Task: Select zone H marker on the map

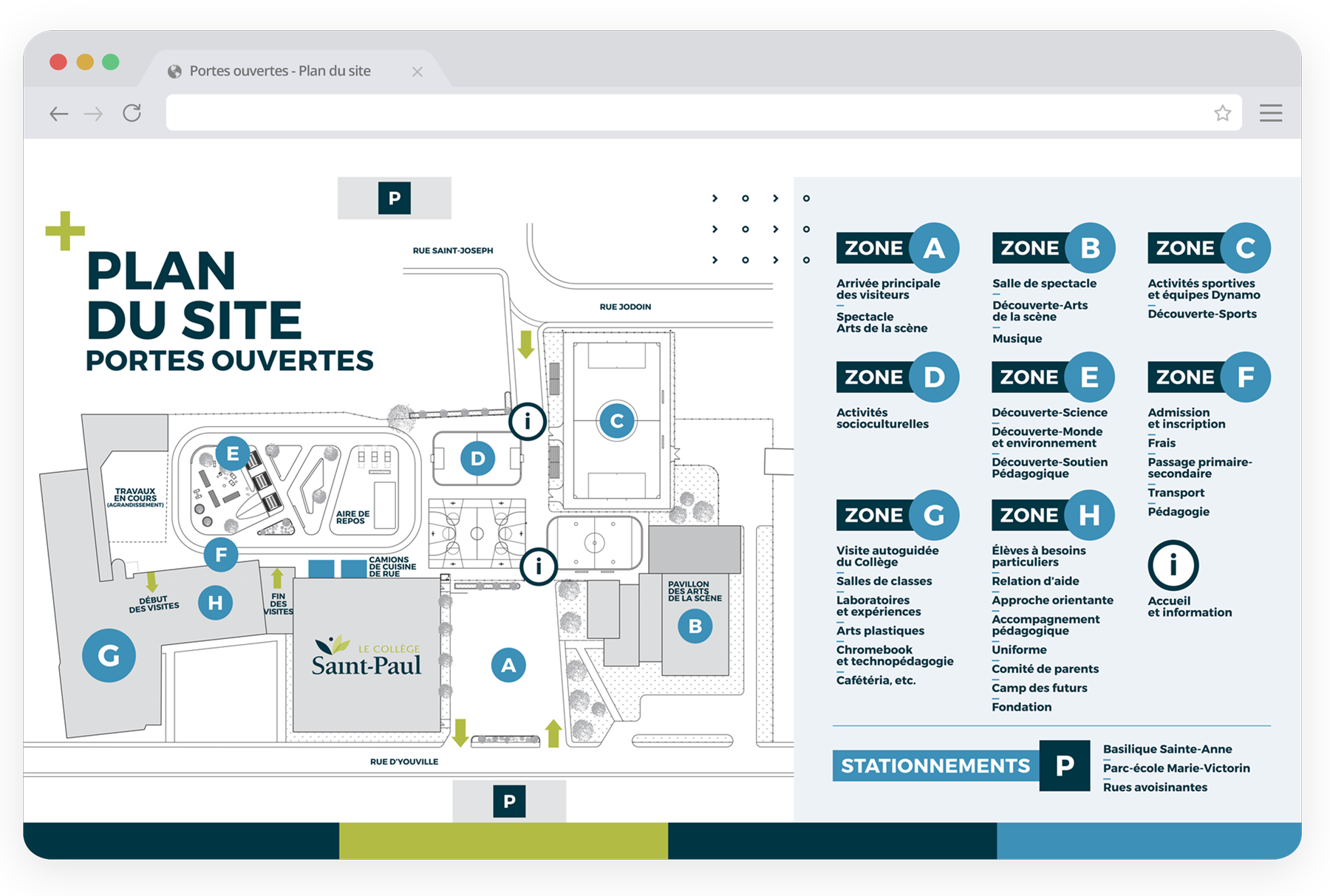Action: click(216, 603)
